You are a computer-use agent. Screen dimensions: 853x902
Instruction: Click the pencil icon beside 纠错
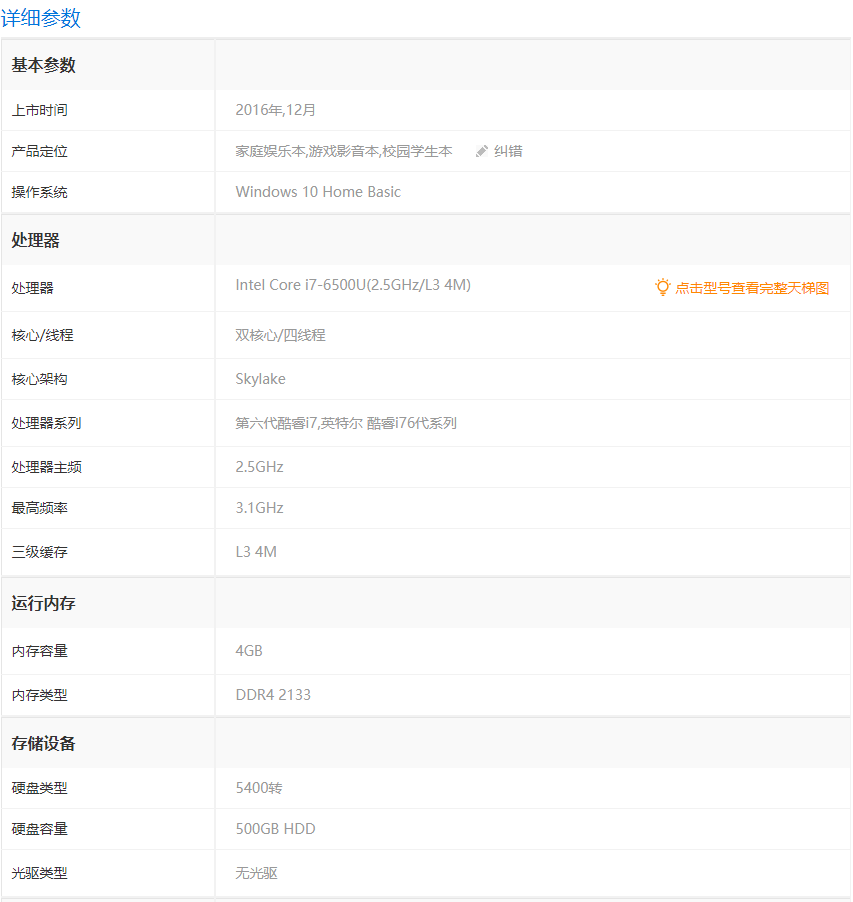click(482, 151)
